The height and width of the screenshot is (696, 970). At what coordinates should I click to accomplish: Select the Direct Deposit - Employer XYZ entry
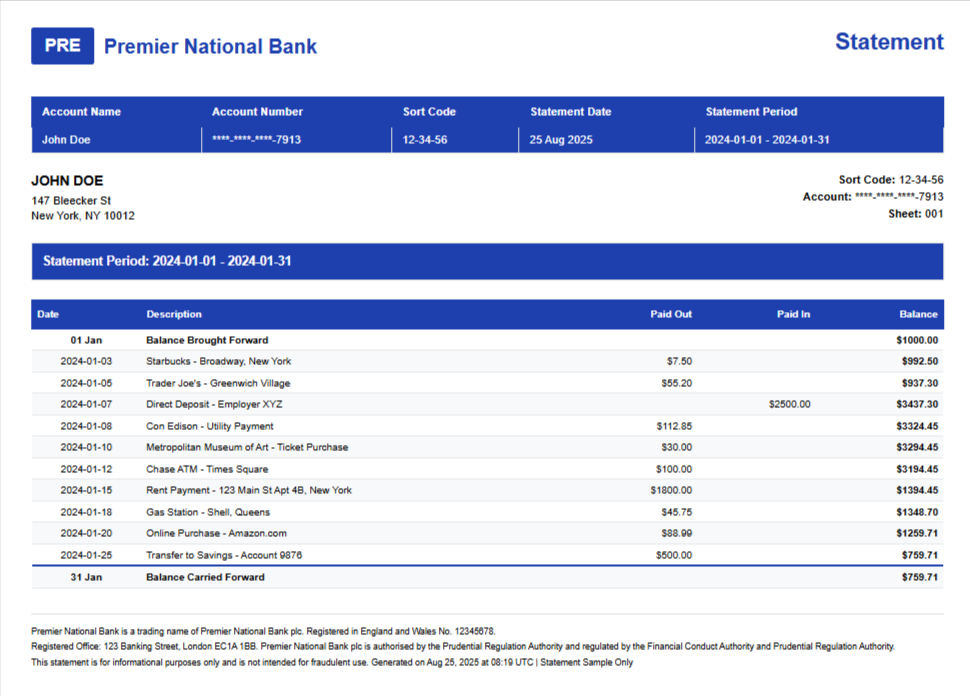pyautogui.click(x=214, y=404)
